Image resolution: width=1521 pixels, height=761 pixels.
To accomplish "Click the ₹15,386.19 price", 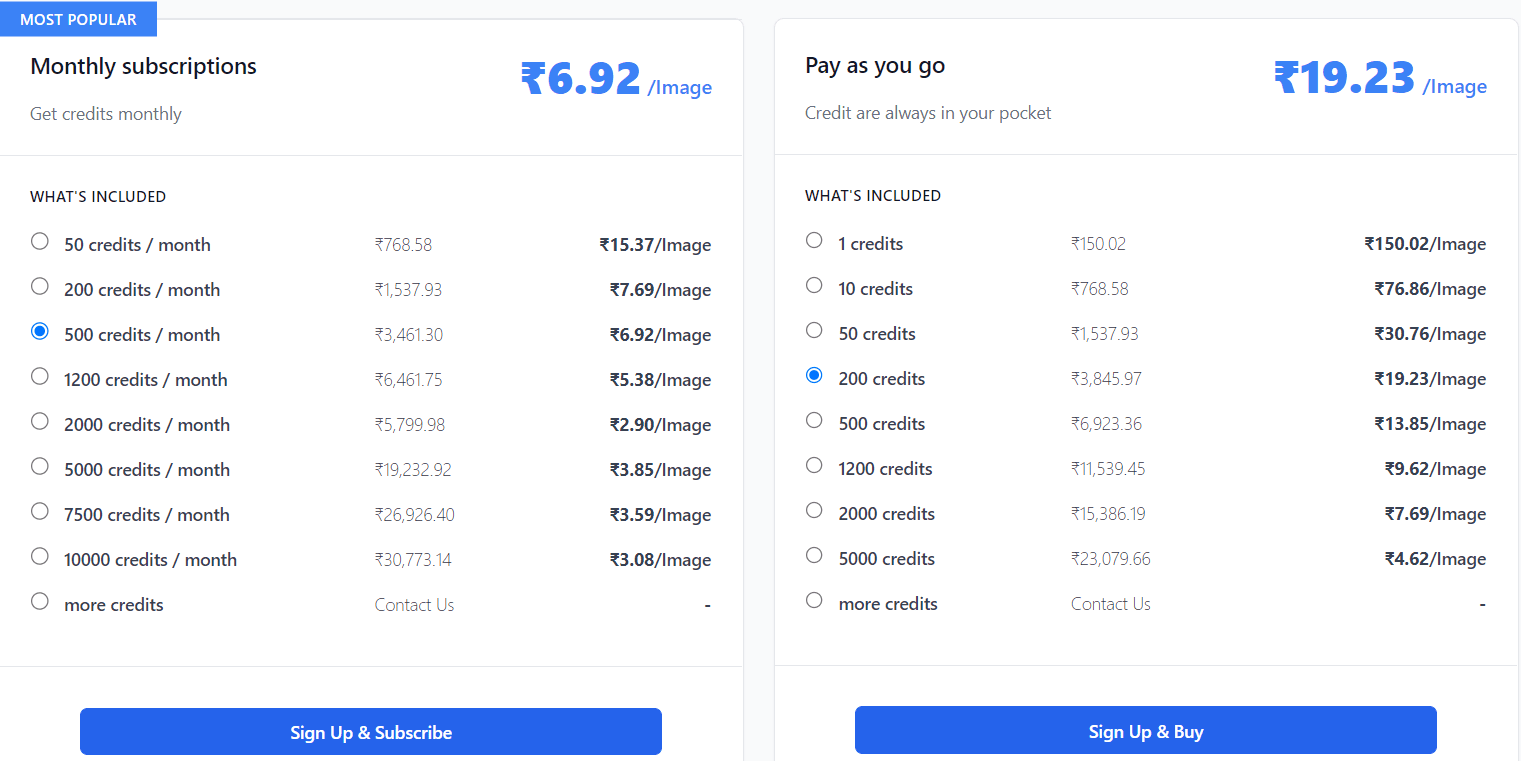I will pos(1108,514).
